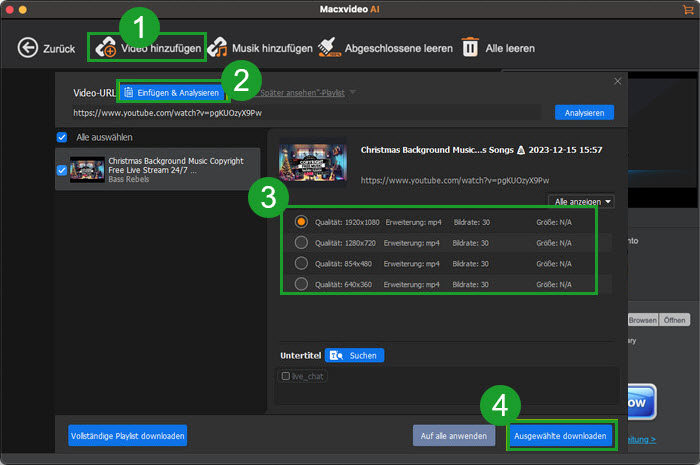Open the shopping cart icon in title bar
Viewport: 700px width, 465px height.
688,9
